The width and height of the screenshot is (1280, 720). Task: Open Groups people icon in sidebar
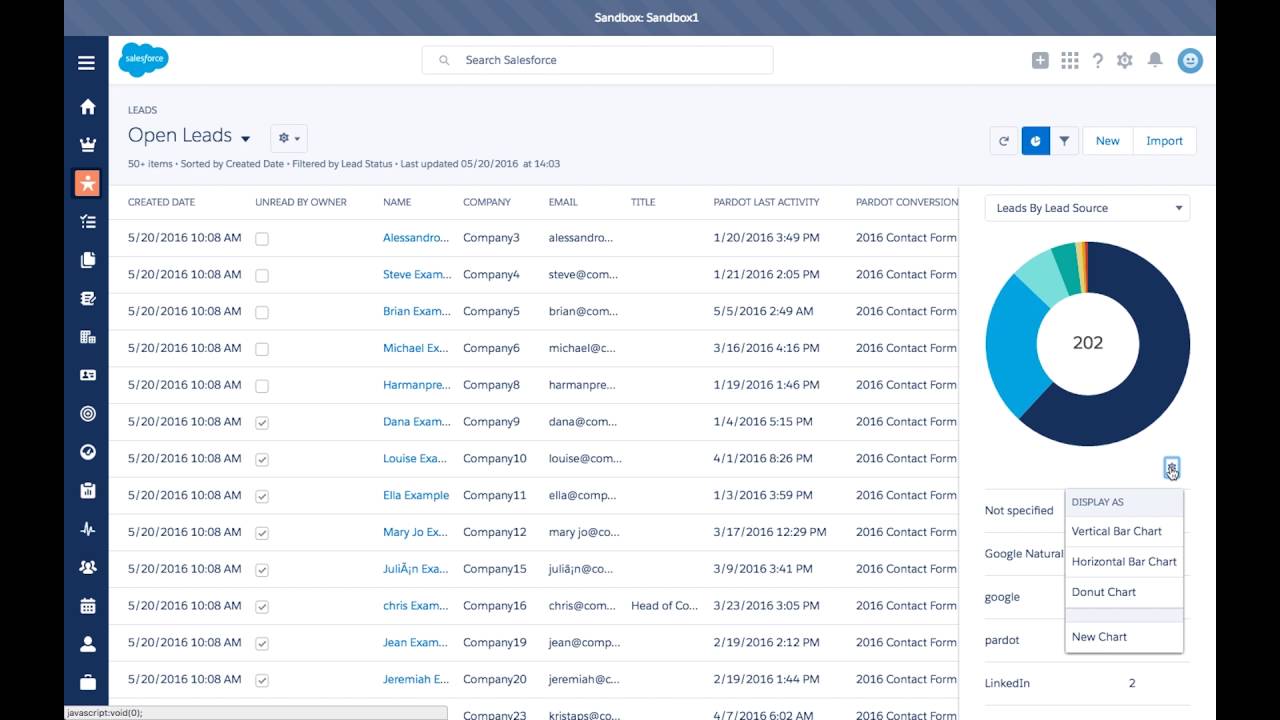[88, 567]
